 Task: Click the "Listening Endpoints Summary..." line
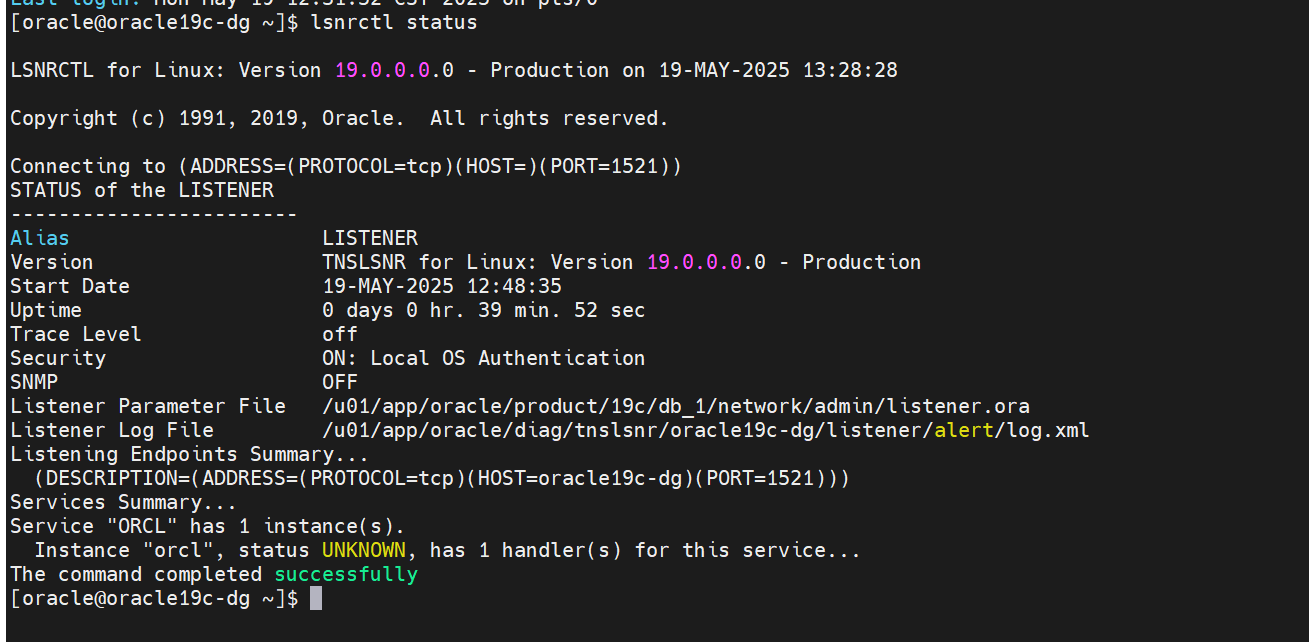point(190,454)
